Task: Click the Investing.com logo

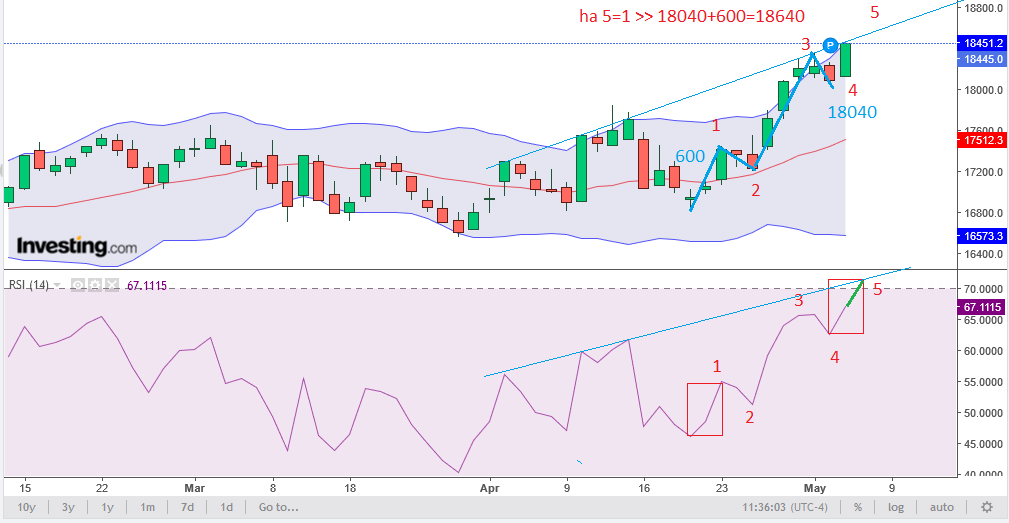Action: pyautogui.click(x=77, y=245)
